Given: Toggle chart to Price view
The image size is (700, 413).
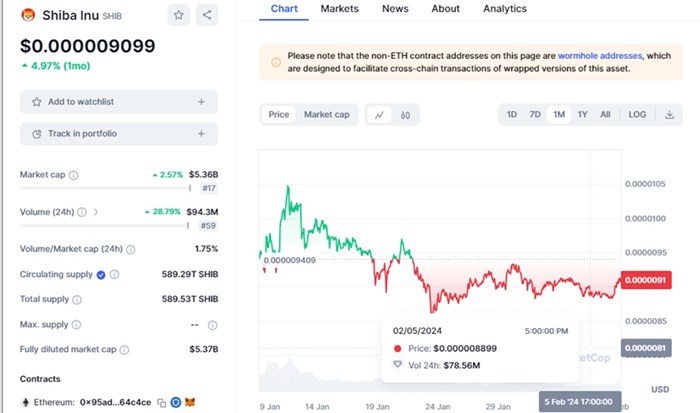Looking at the screenshot, I should 279,115.
